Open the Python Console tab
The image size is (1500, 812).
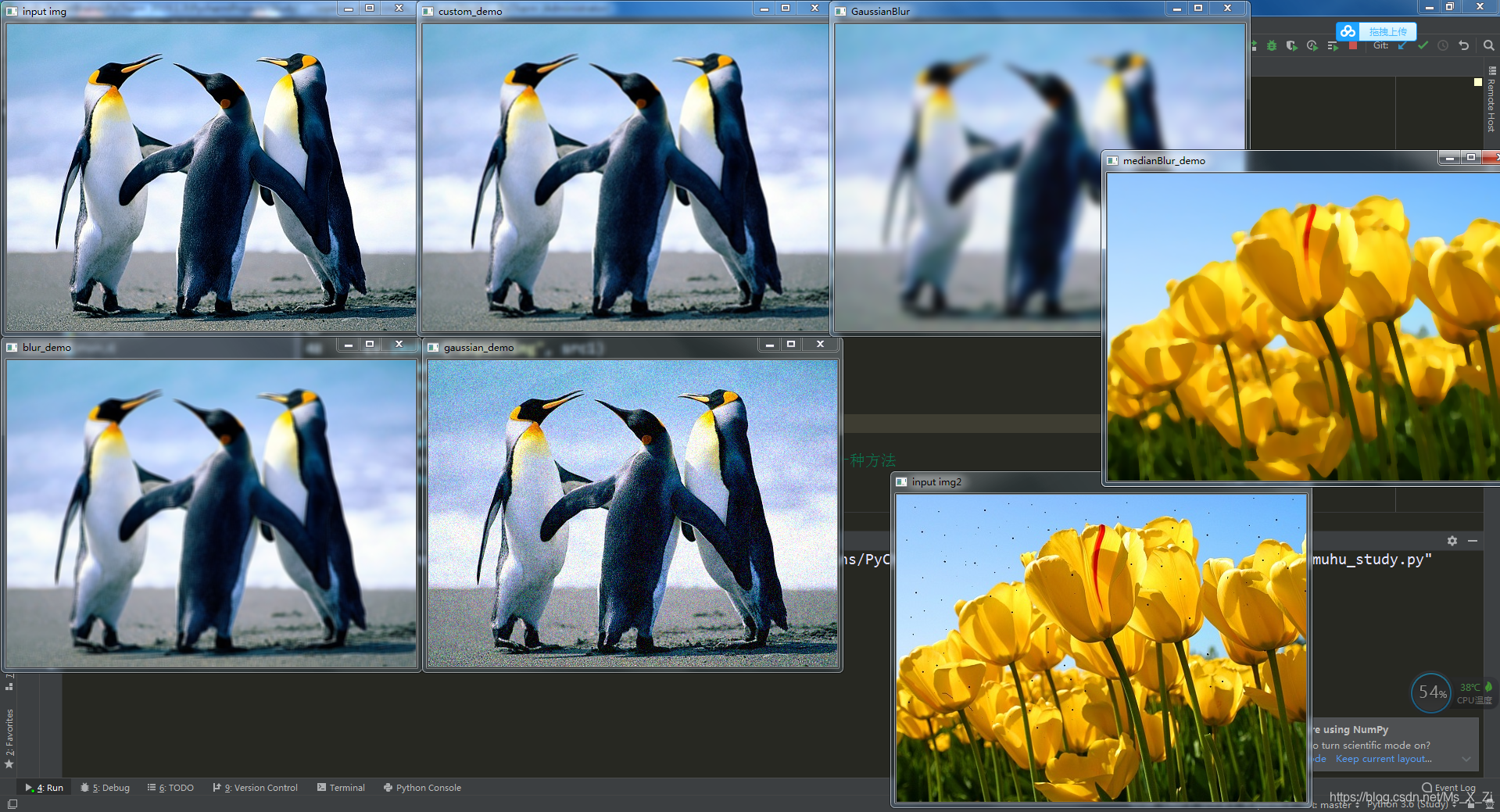pyautogui.click(x=422, y=788)
